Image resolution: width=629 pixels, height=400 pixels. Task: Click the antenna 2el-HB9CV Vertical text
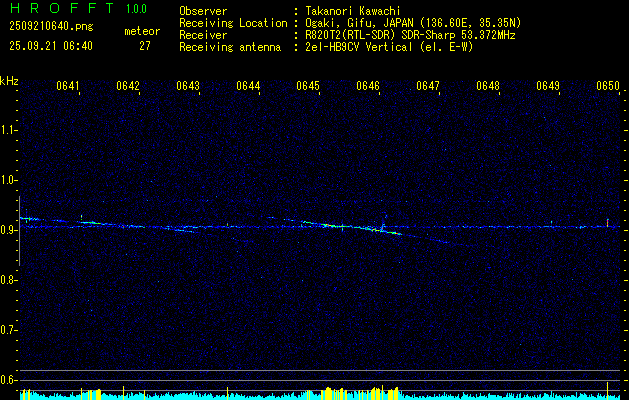(389, 47)
